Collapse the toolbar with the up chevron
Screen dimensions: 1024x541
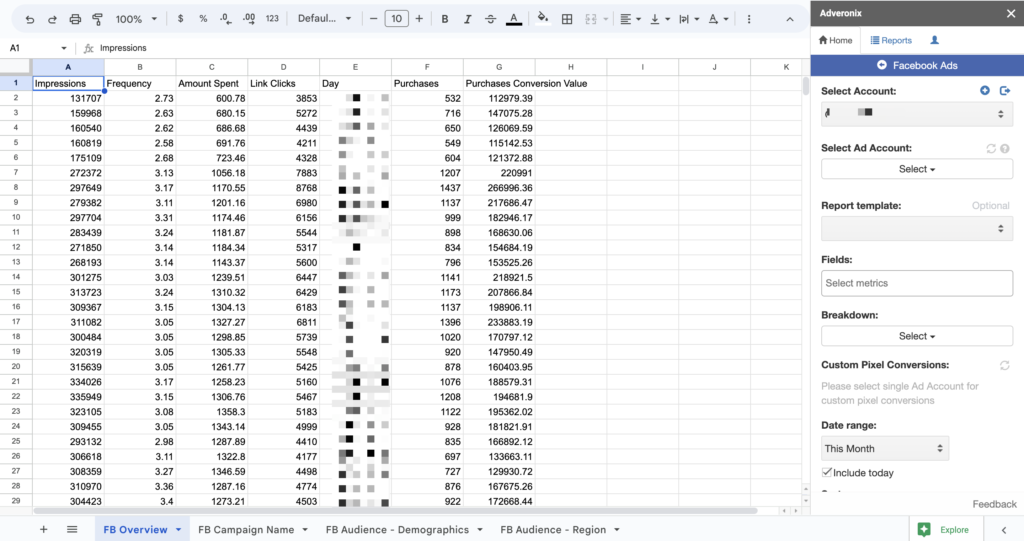pyautogui.click(x=790, y=19)
